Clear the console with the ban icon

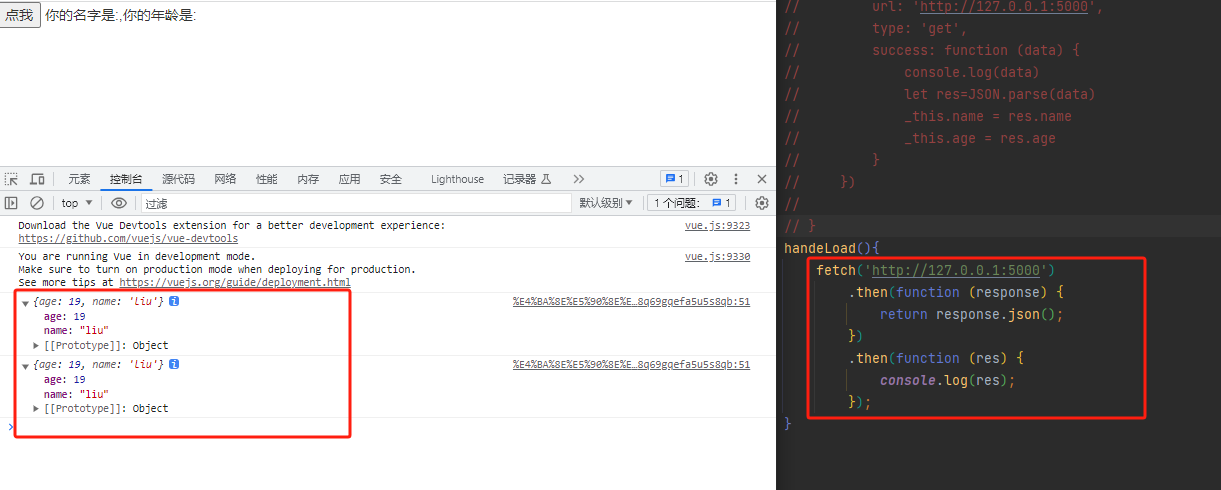click(x=37, y=203)
